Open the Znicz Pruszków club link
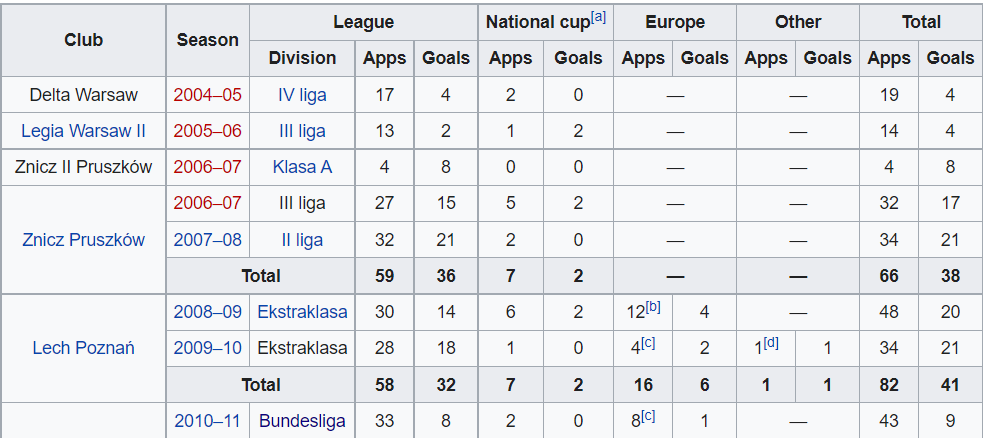This screenshot has width=986, height=438. click(x=84, y=240)
